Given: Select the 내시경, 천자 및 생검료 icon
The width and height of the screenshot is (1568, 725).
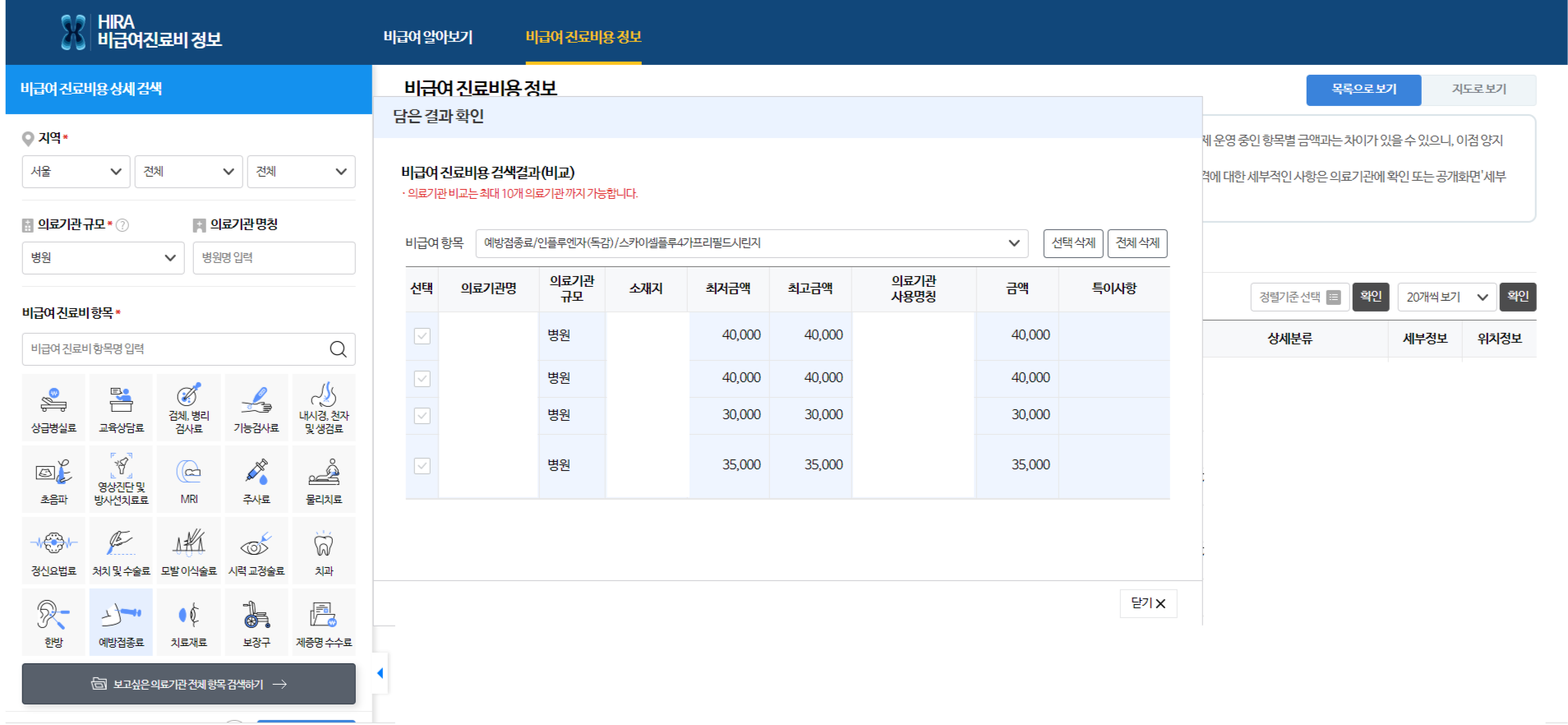Looking at the screenshot, I should click(324, 408).
